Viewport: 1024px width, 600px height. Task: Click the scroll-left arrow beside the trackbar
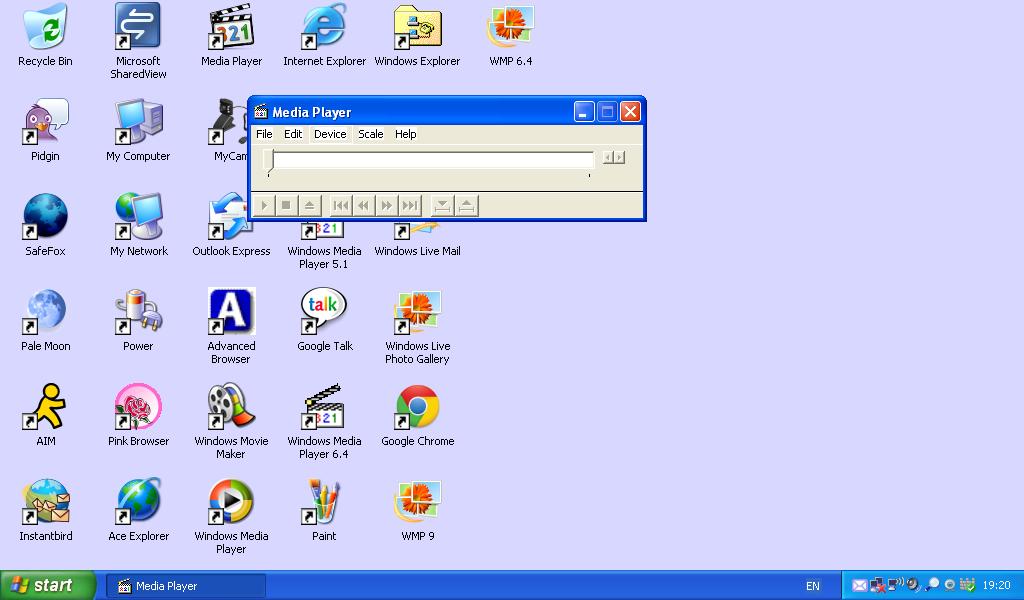[607, 157]
